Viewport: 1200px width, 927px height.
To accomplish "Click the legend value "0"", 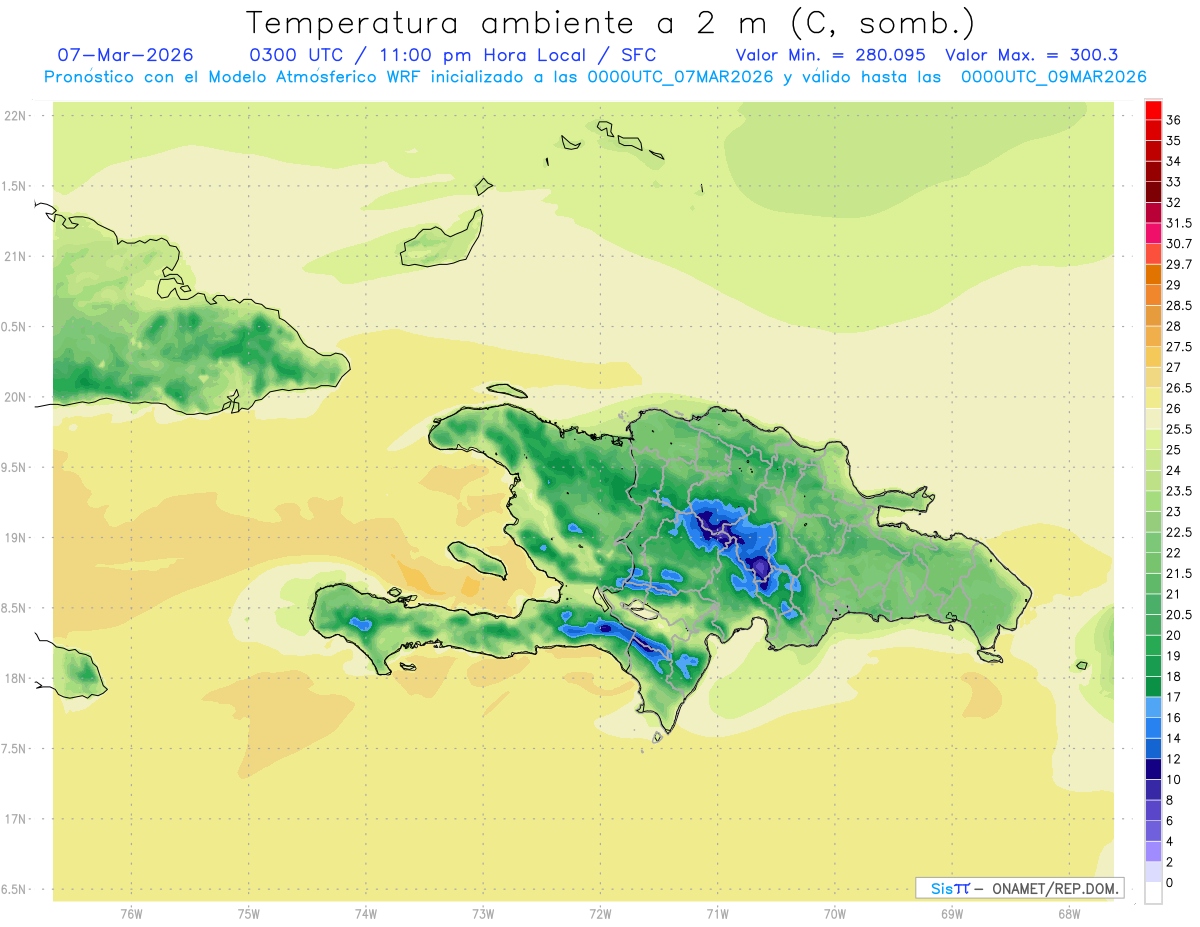I will 1170,883.
